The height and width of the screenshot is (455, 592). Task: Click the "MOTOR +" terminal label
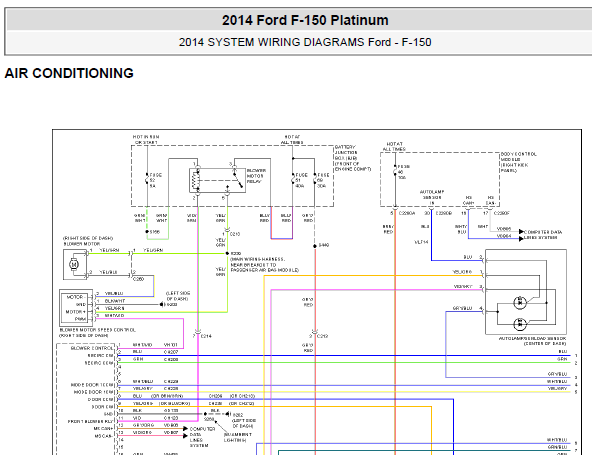(76, 312)
